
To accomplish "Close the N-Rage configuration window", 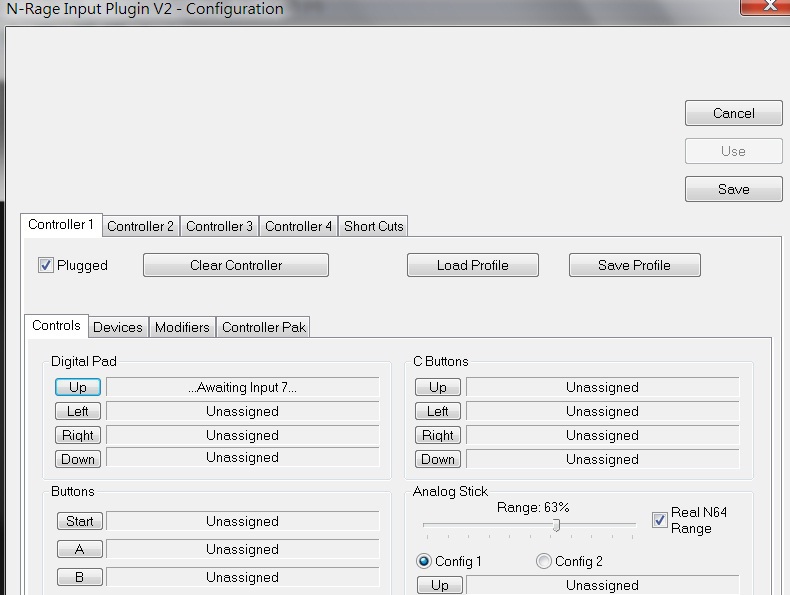I will (766, 6).
